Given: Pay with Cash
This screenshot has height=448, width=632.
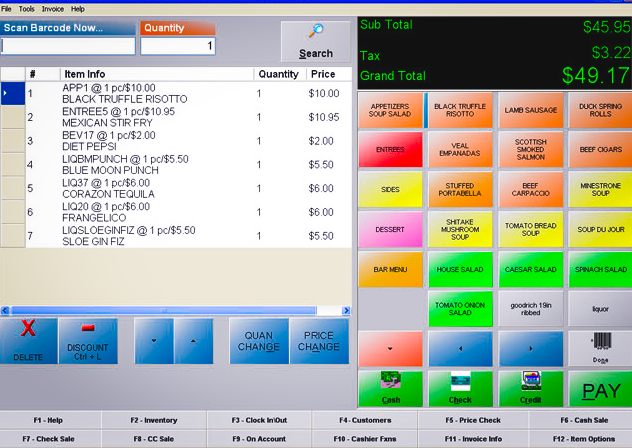Looking at the screenshot, I should 390,389.
